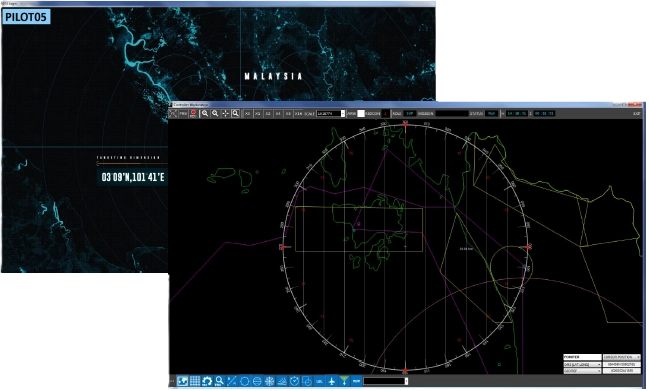The height and width of the screenshot is (391, 649).
Task: Click the PREV button in top toolbar
Action: click(x=183, y=113)
